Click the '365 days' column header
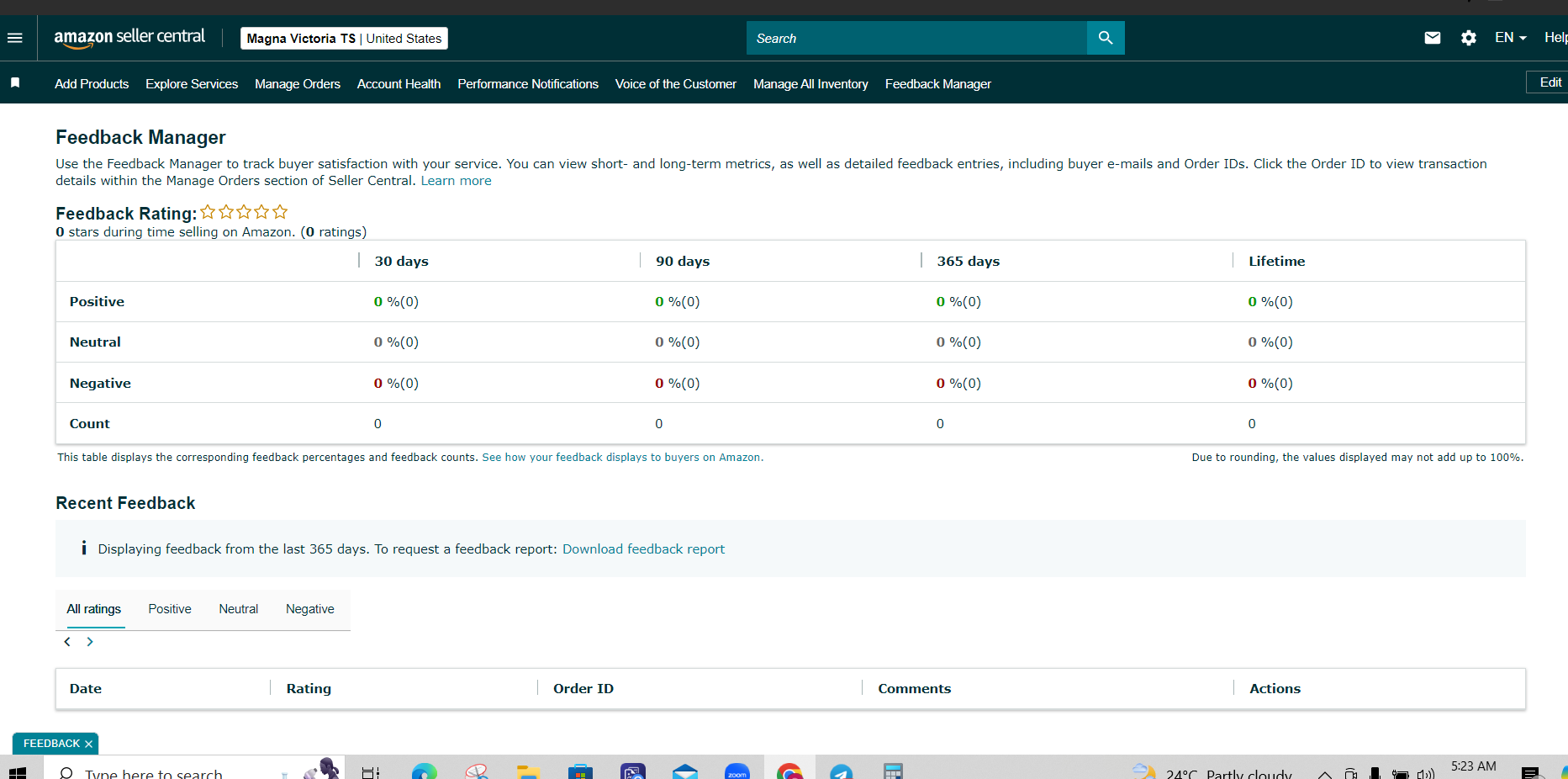The height and width of the screenshot is (779, 1568). [969, 262]
